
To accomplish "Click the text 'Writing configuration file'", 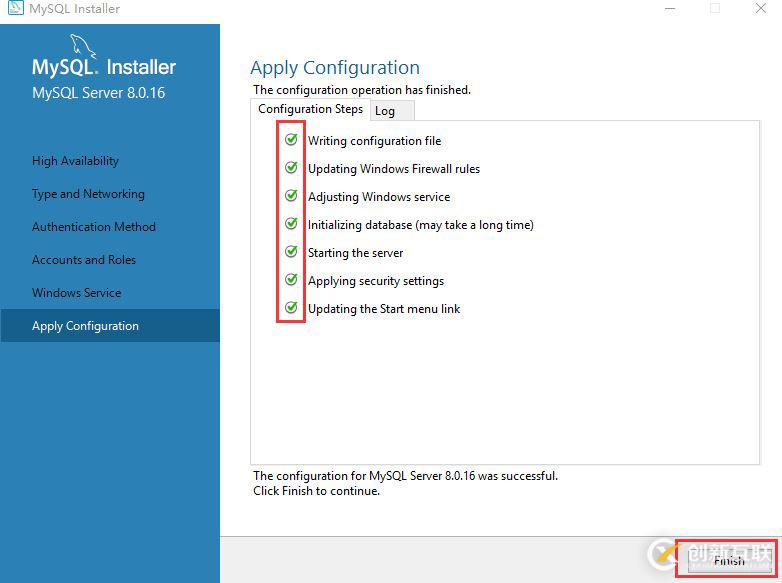I will coord(375,141).
